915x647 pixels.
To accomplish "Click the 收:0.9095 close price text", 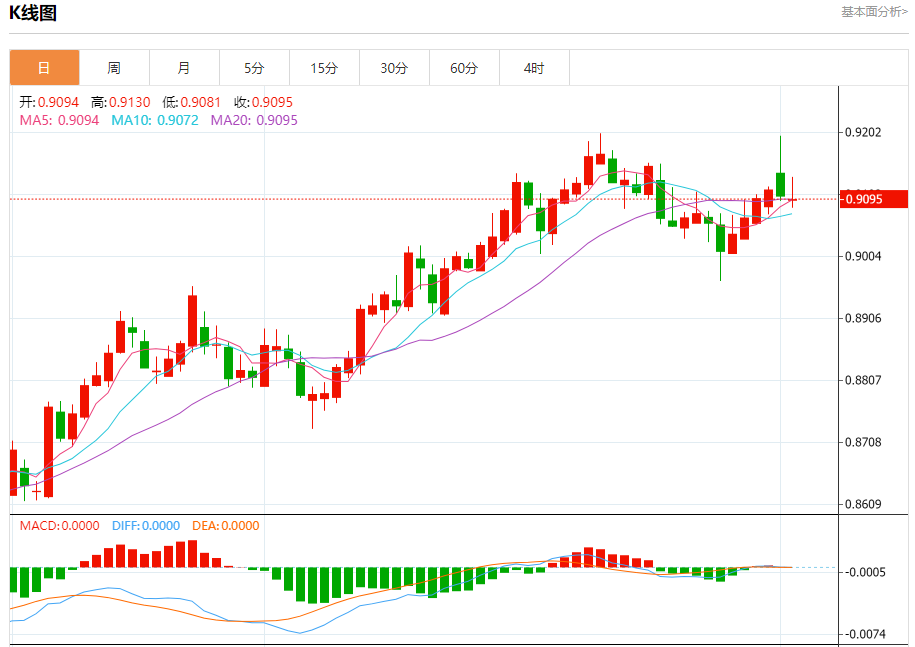I will (x=263, y=102).
